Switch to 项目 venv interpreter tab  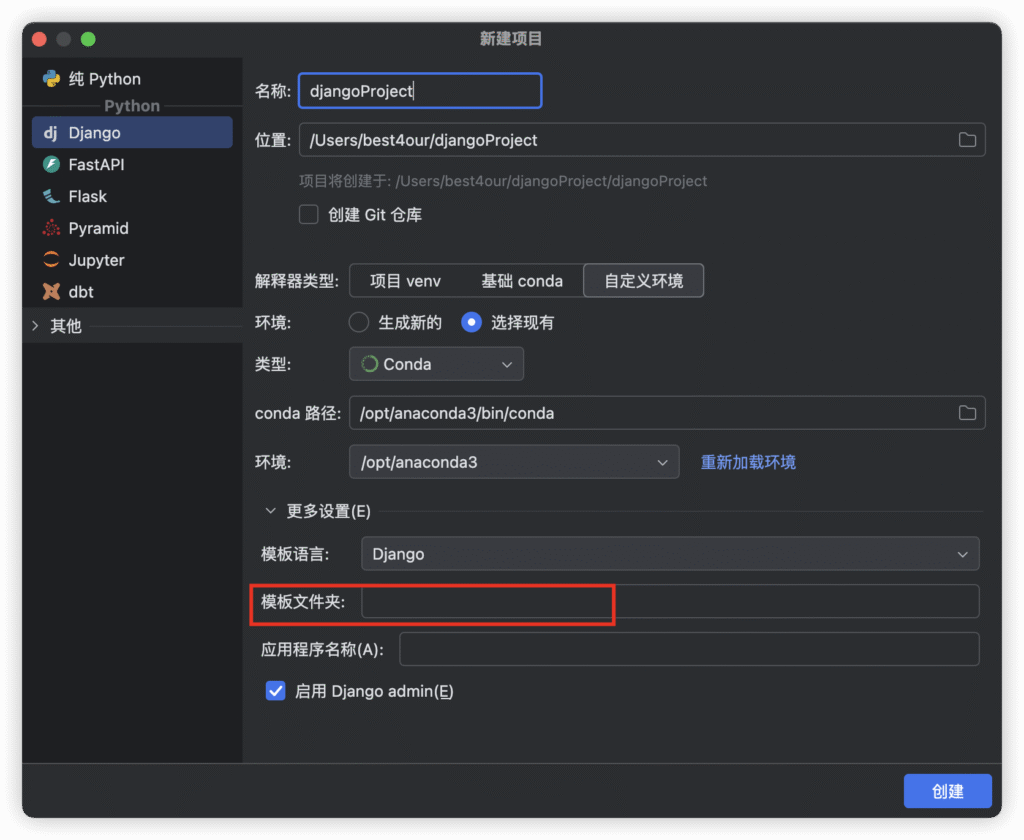405,281
